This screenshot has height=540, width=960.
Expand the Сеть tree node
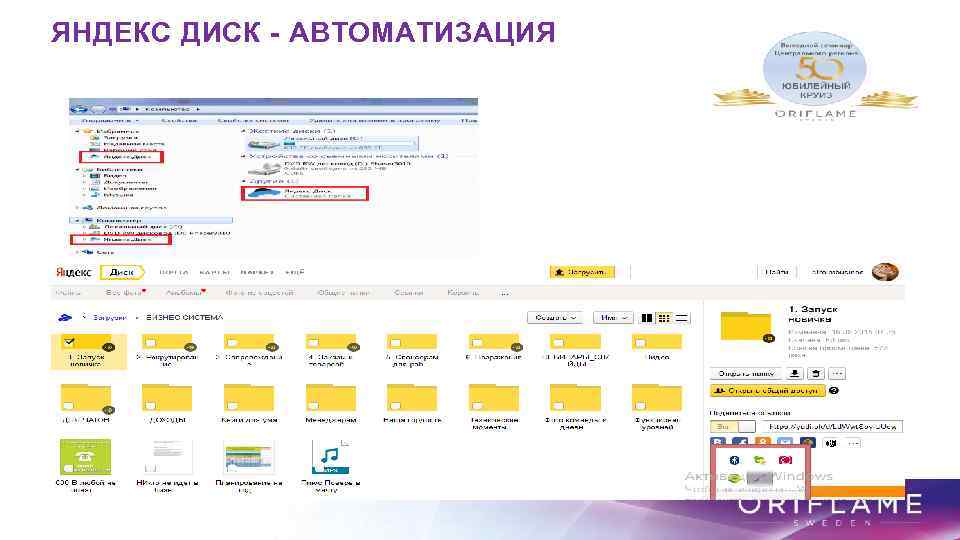tap(78, 252)
